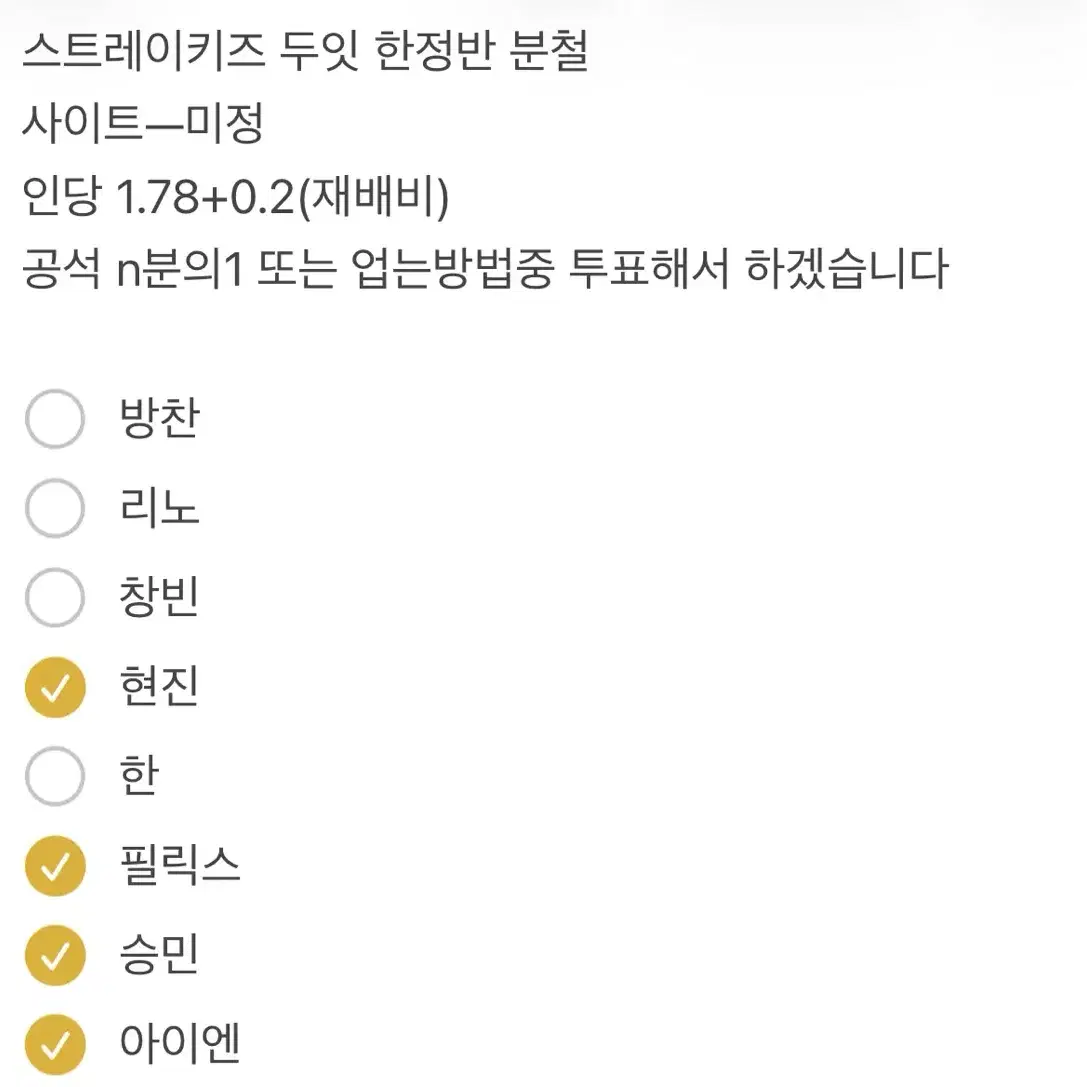Viewport: 1087px width, 1087px height.
Task: Check the 창빈 checkbox
Action: [x=55, y=597]
